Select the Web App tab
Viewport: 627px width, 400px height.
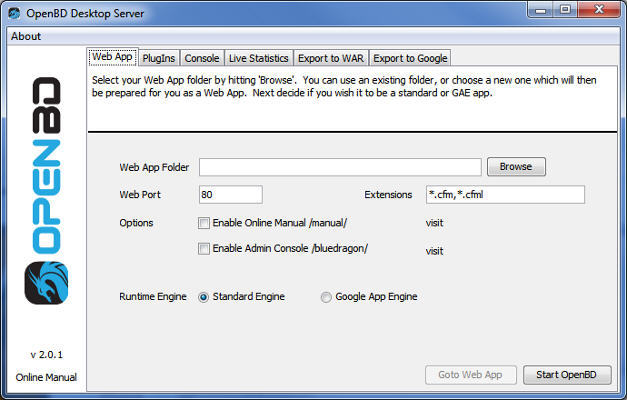pos(112,57)
